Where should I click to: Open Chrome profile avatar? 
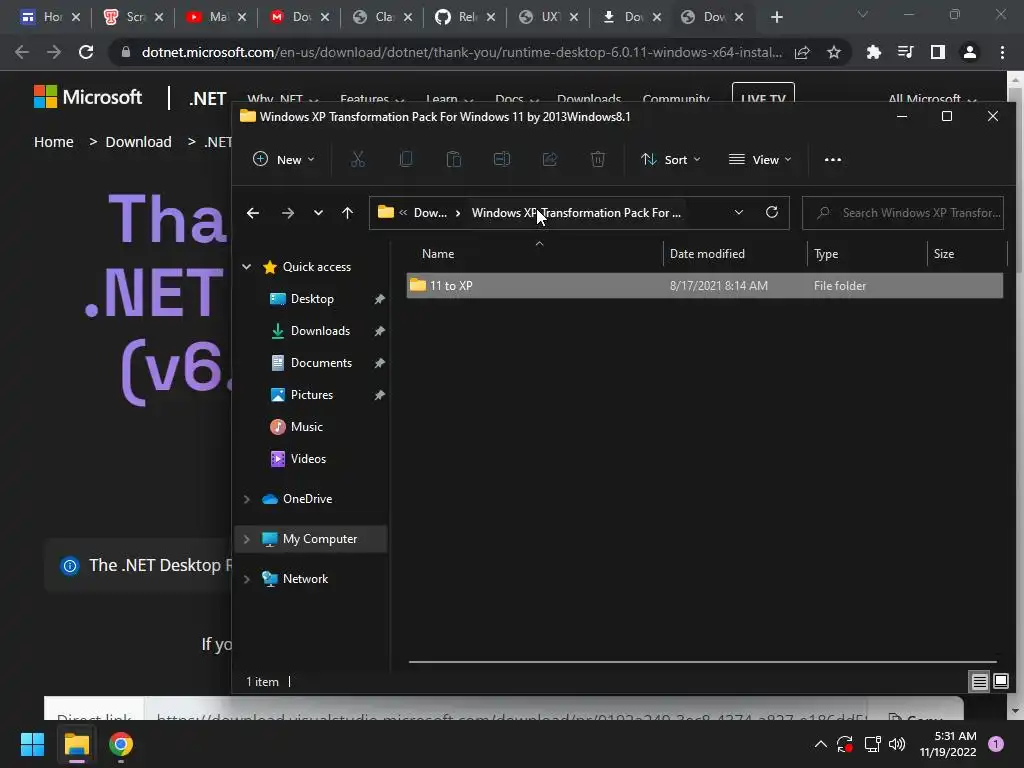(970, 52)
